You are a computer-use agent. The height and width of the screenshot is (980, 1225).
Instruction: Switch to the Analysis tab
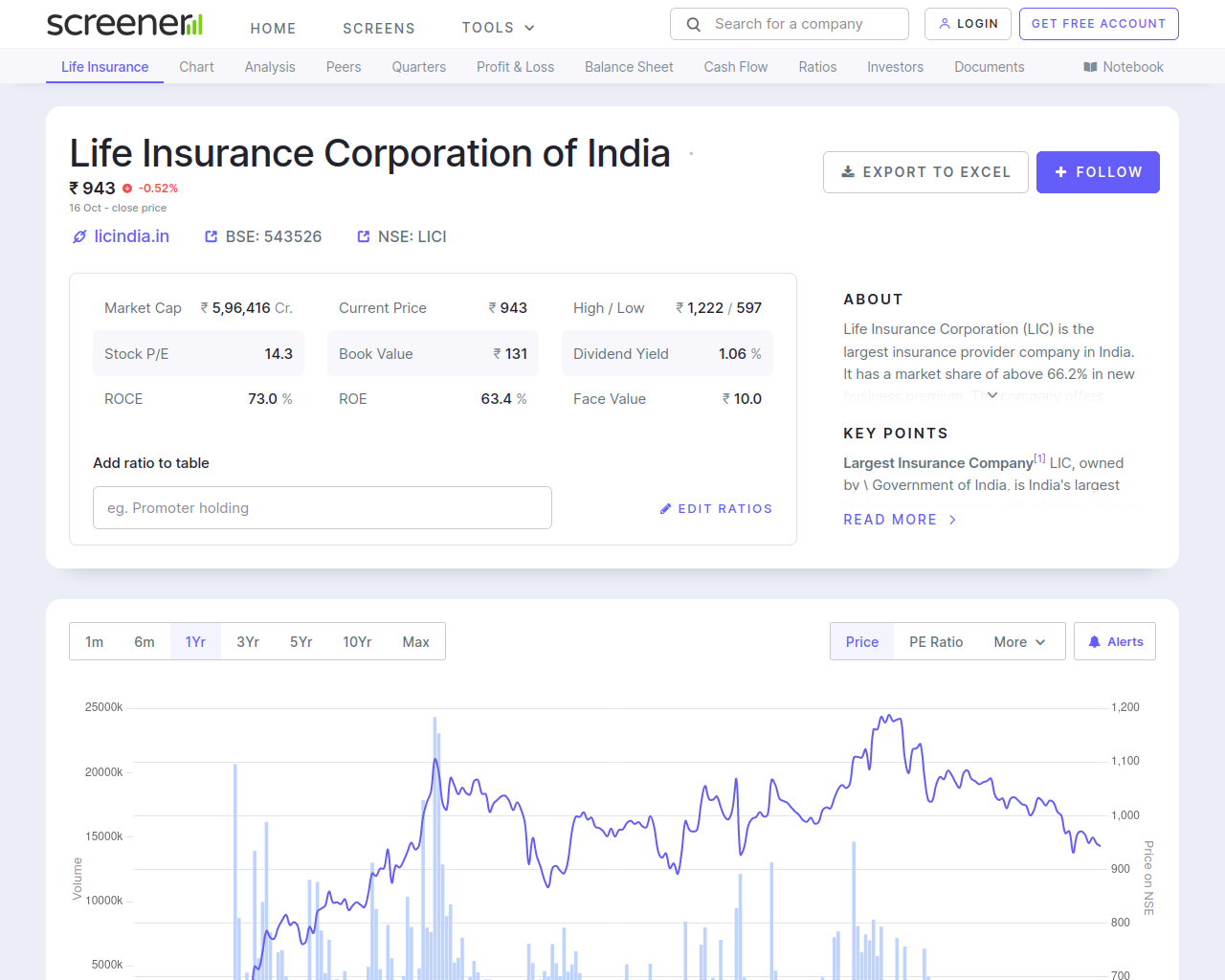pyautogui.click(x=270, y=67)
